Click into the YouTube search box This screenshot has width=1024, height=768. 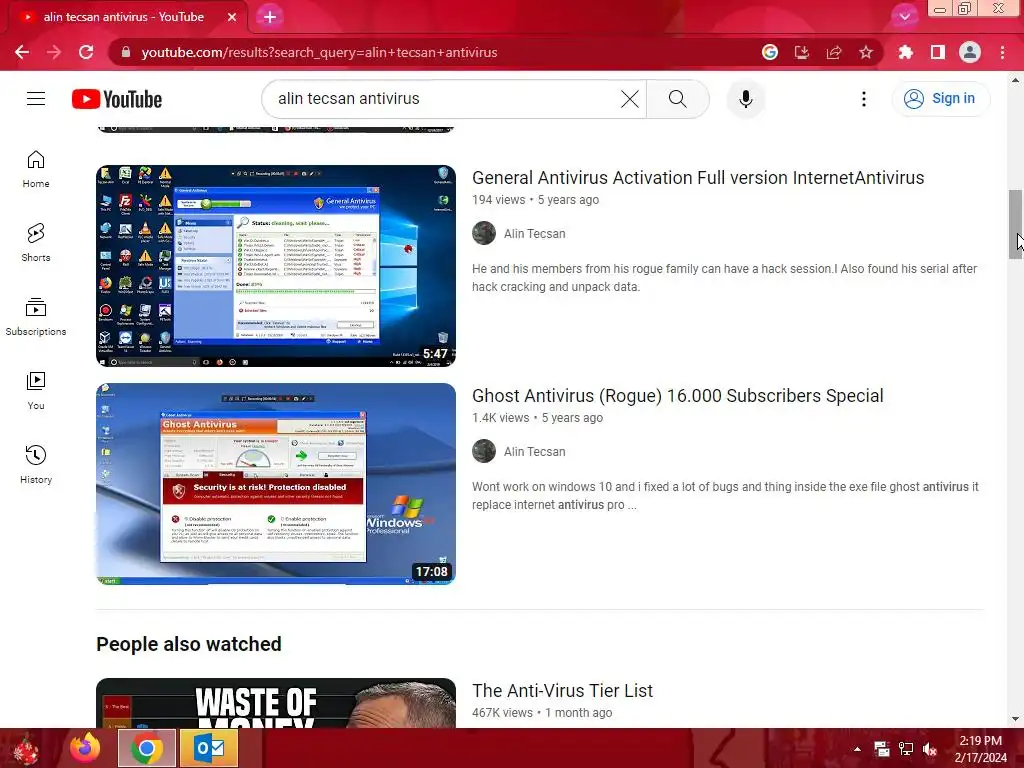pyautogui.click(x=444, y=99)
